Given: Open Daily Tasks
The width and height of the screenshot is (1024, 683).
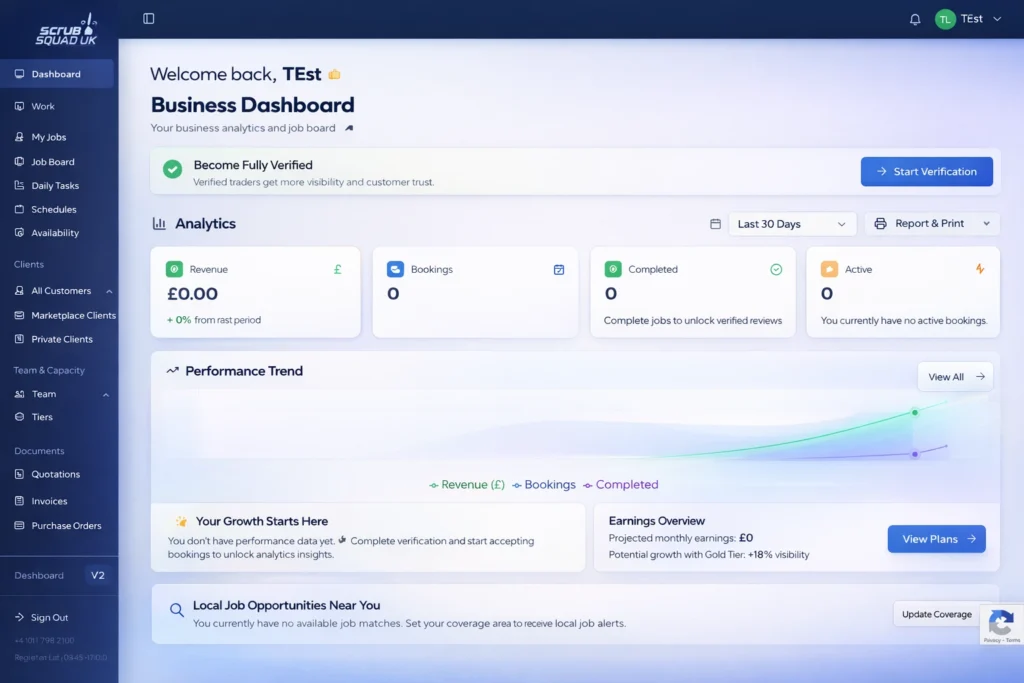Looking at the screenshot, I should [57, 185].
